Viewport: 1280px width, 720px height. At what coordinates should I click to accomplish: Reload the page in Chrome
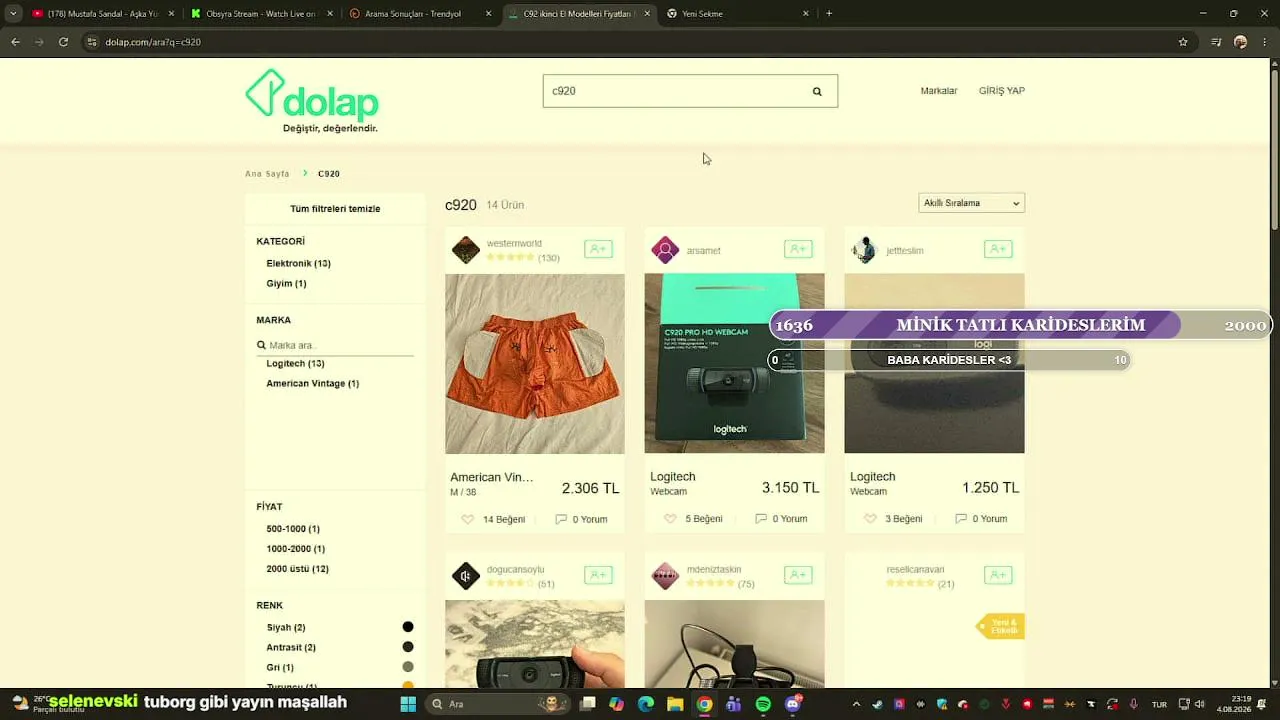[63, 42]
